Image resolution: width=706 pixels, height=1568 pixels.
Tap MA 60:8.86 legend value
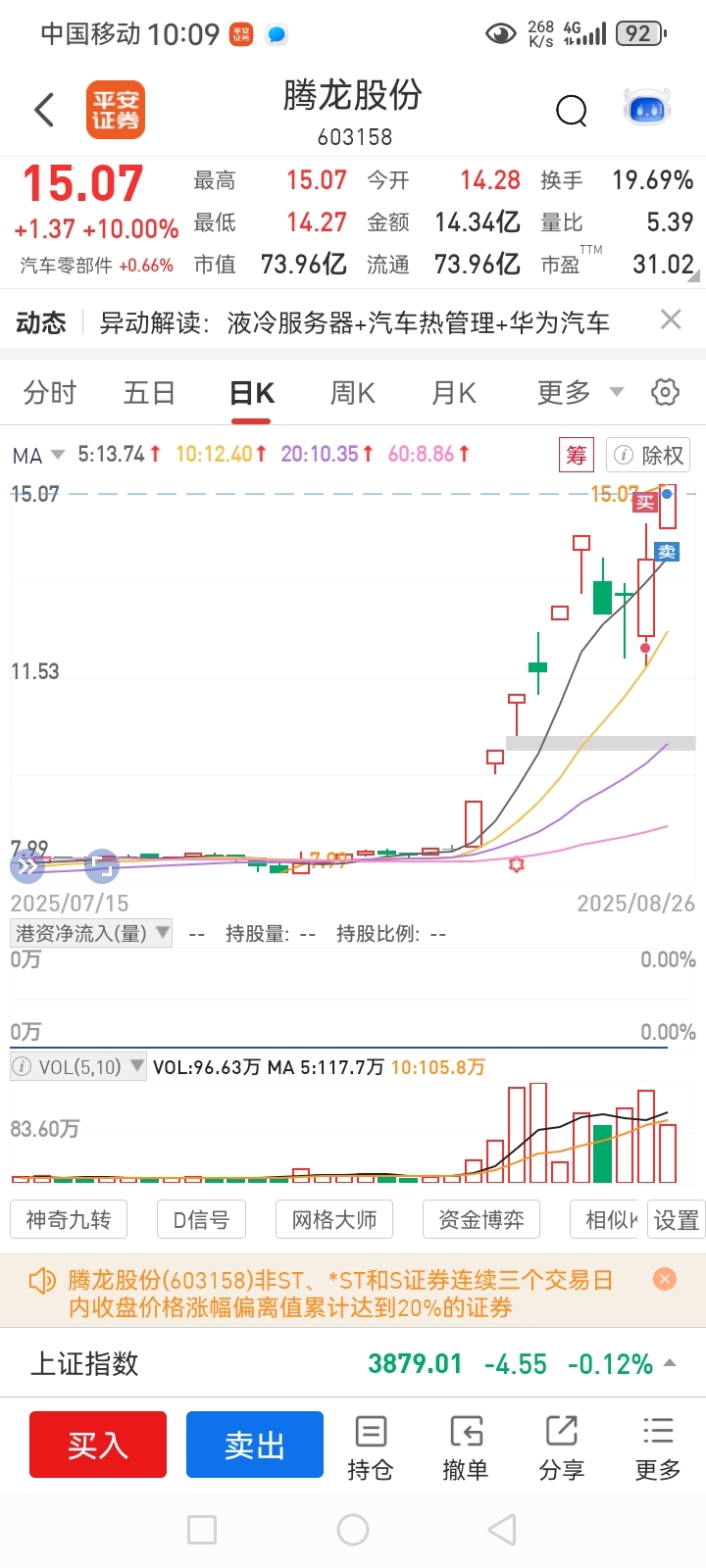pos(429,455)
